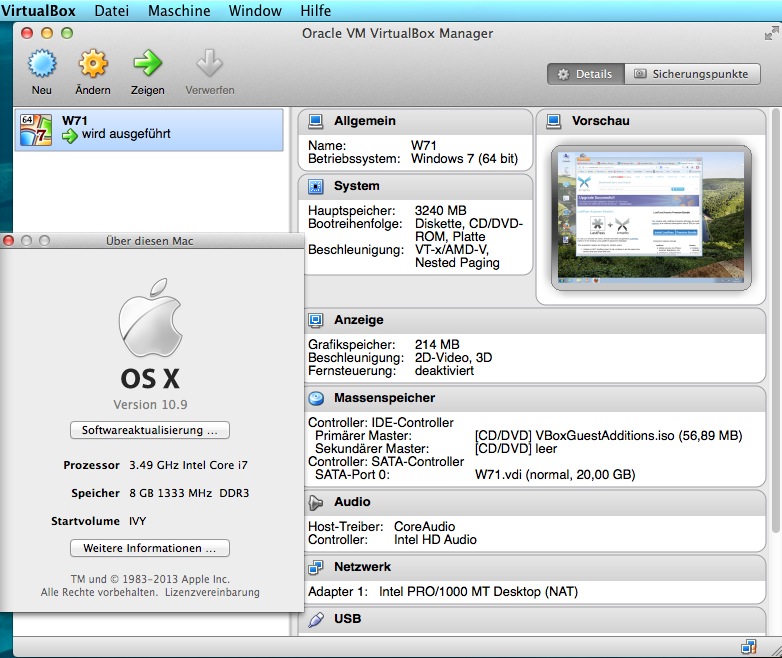Click the W71 Windows 7 VM icon
This screenshot has width=782, height=658.
(35, 130)
